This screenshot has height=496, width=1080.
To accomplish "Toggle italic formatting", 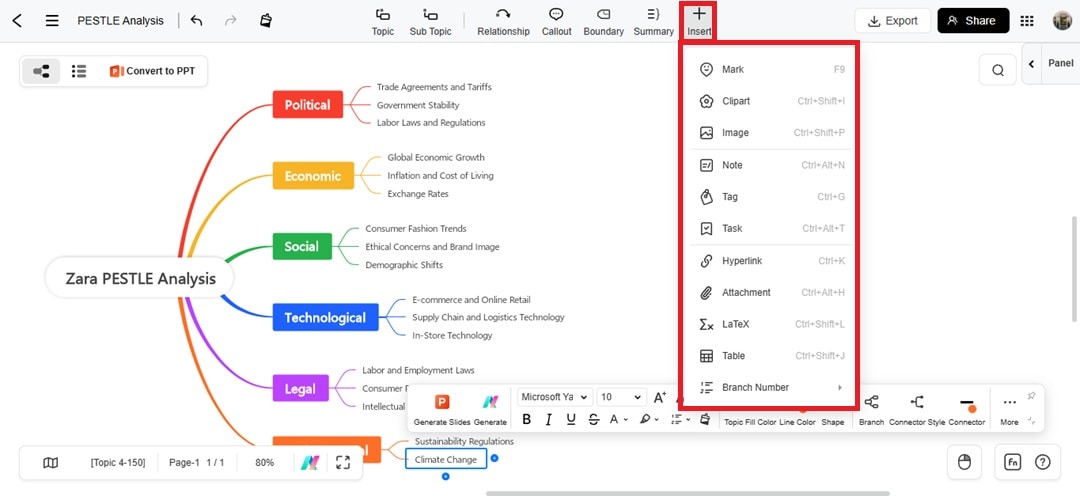I will tap(549, 419).
